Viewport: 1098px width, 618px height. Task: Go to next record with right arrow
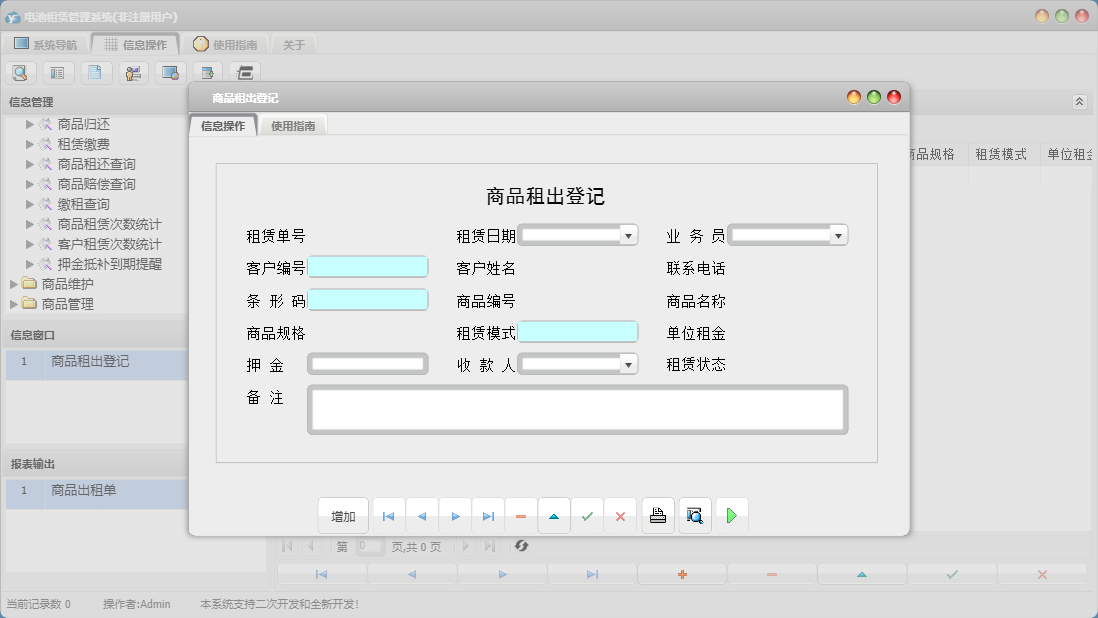pyautogui.click(x=455, y=516)
